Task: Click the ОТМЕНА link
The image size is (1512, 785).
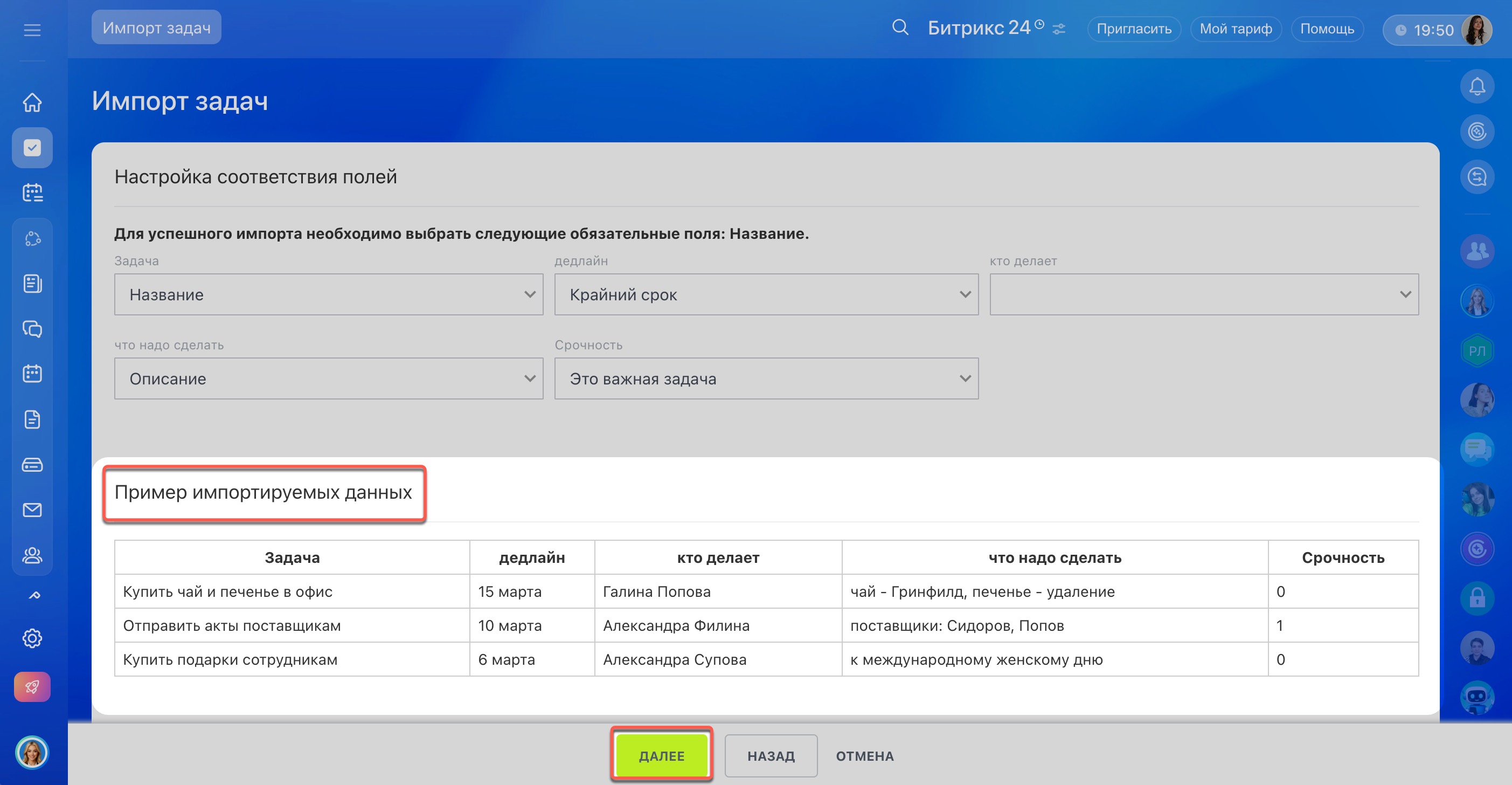Action: point(865,756)
